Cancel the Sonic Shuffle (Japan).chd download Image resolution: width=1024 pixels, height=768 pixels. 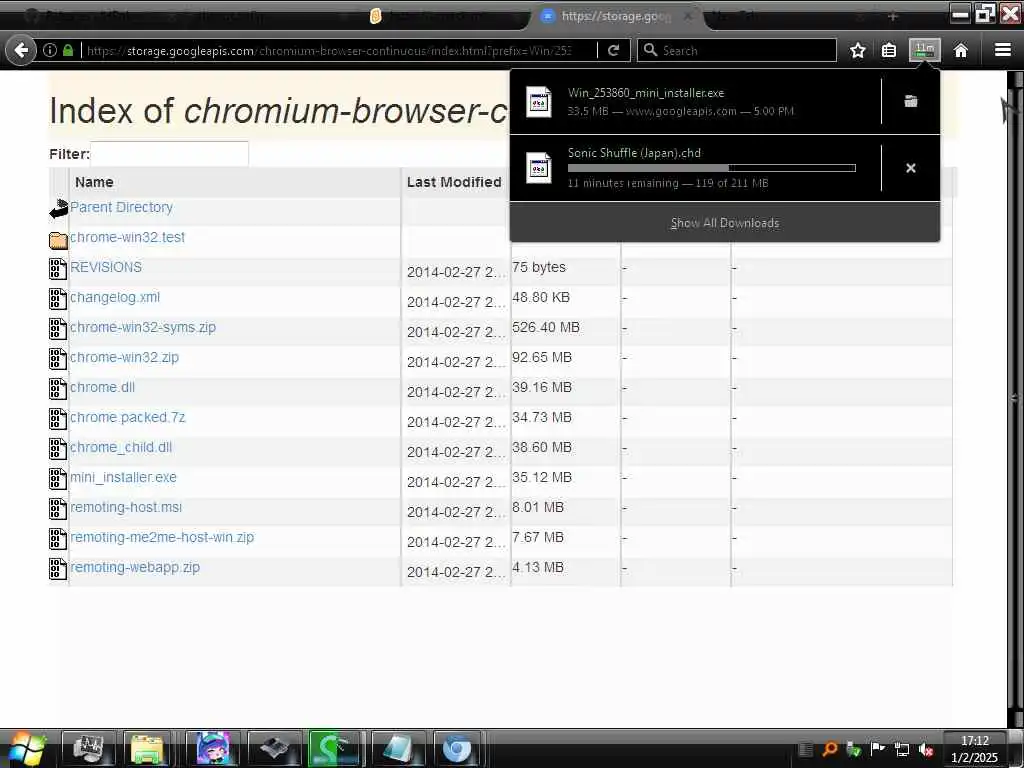[910, 168]
